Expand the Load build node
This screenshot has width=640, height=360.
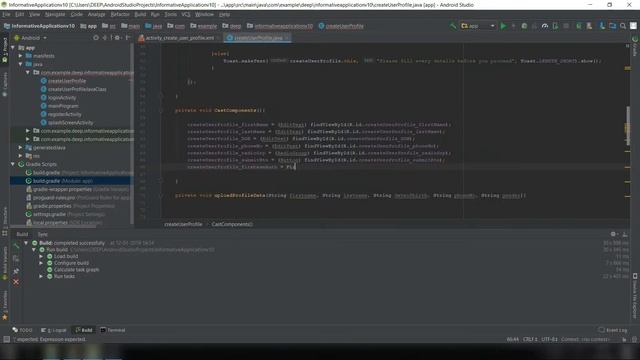[x=41, y=256]
